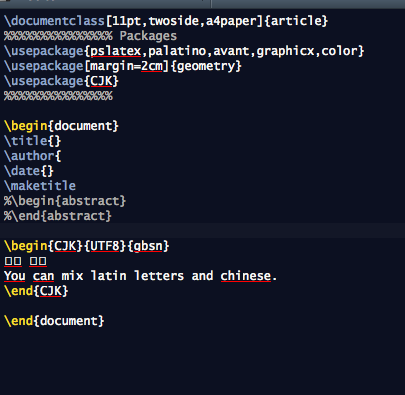Viewport: 405px width, 395px height.
Task: Click the \documentclass command text
Action: (x=55, y=21)
